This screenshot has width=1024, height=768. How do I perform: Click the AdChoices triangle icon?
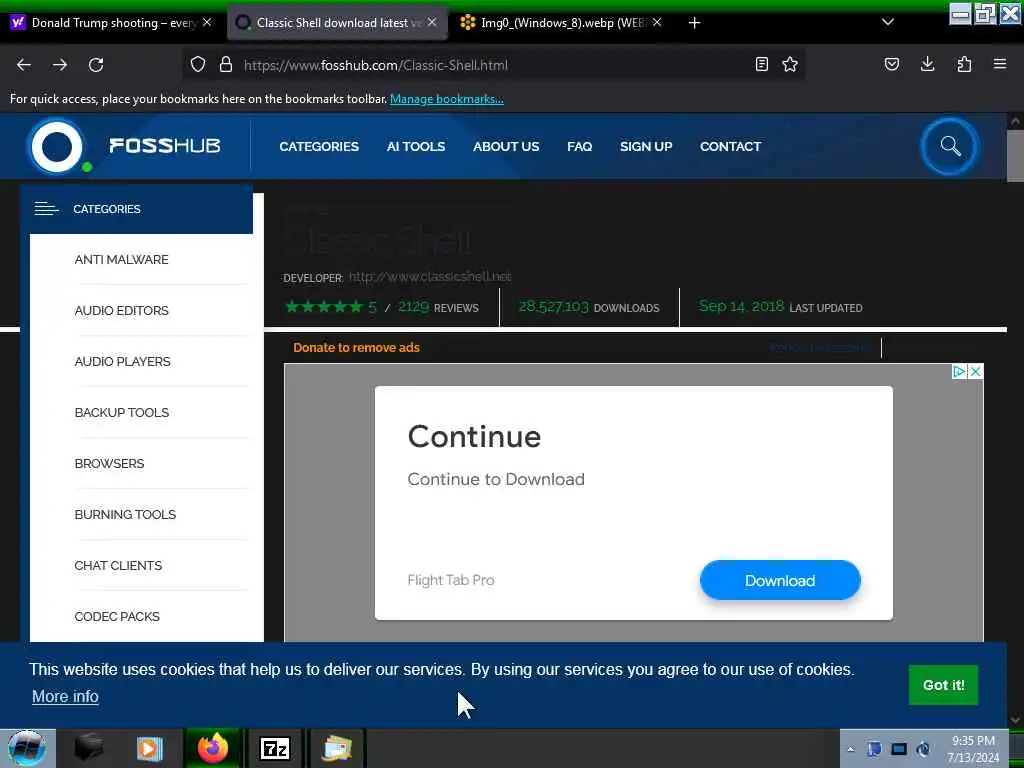pos(959,372)
